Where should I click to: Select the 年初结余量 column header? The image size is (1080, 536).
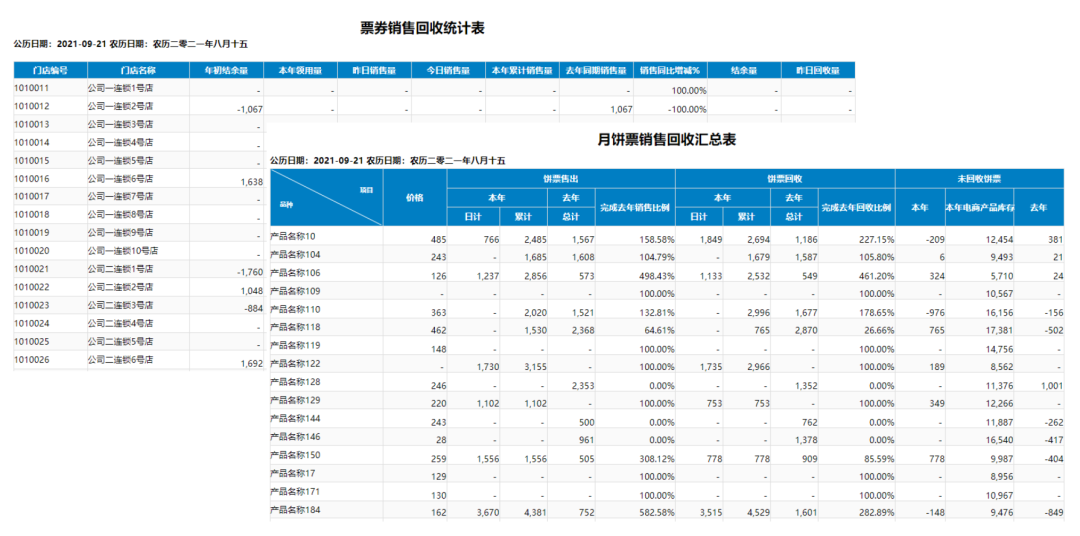(x=226, y=71)
